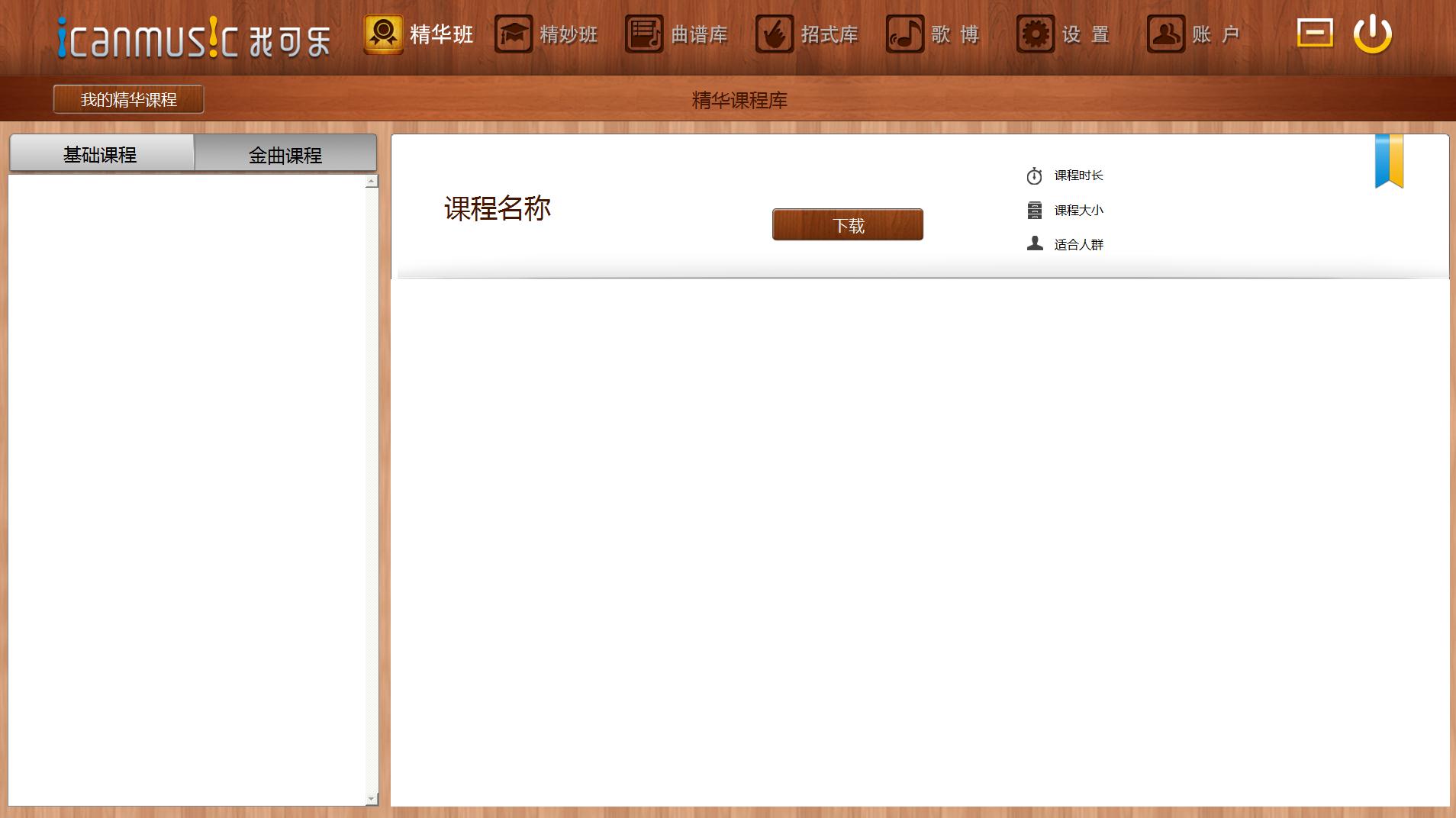Click the yellow power icon to exit
Screen dimensions: 1456x818
pyautogui.click(x=1372, y=34)
